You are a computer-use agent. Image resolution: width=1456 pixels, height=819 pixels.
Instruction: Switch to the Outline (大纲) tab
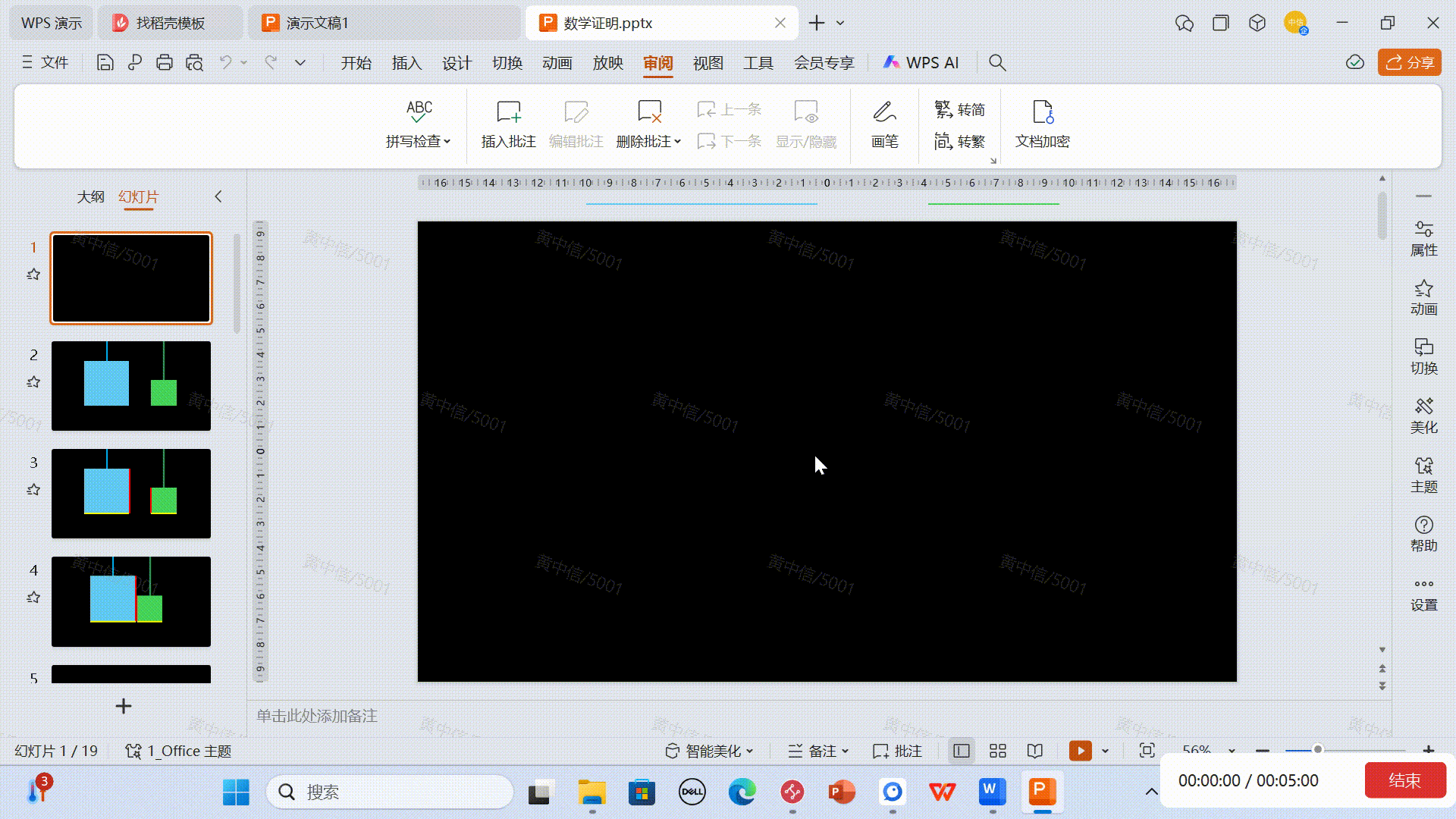tap(90, 197)
